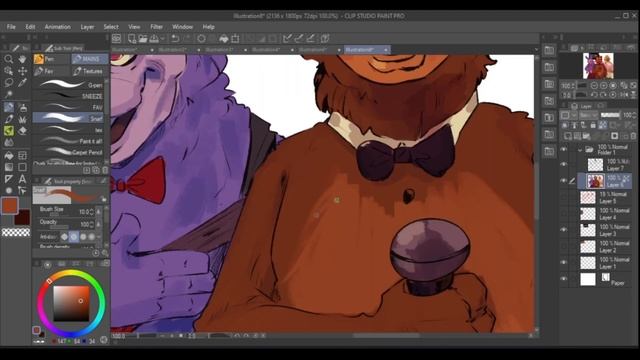Viewport: 640px width, 360px height.
Task: Toggle visibility of Layer 7
Action: pos(564,164)
